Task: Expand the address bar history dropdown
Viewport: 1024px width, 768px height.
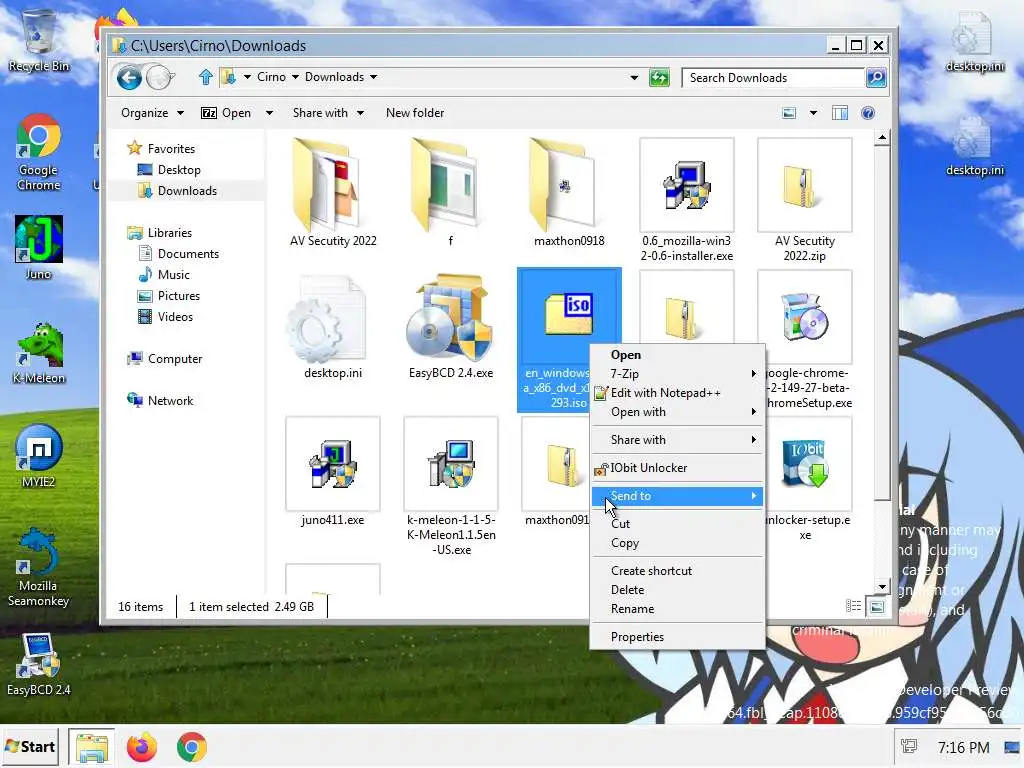Action: pyautogui.click(x=634, y=78)
